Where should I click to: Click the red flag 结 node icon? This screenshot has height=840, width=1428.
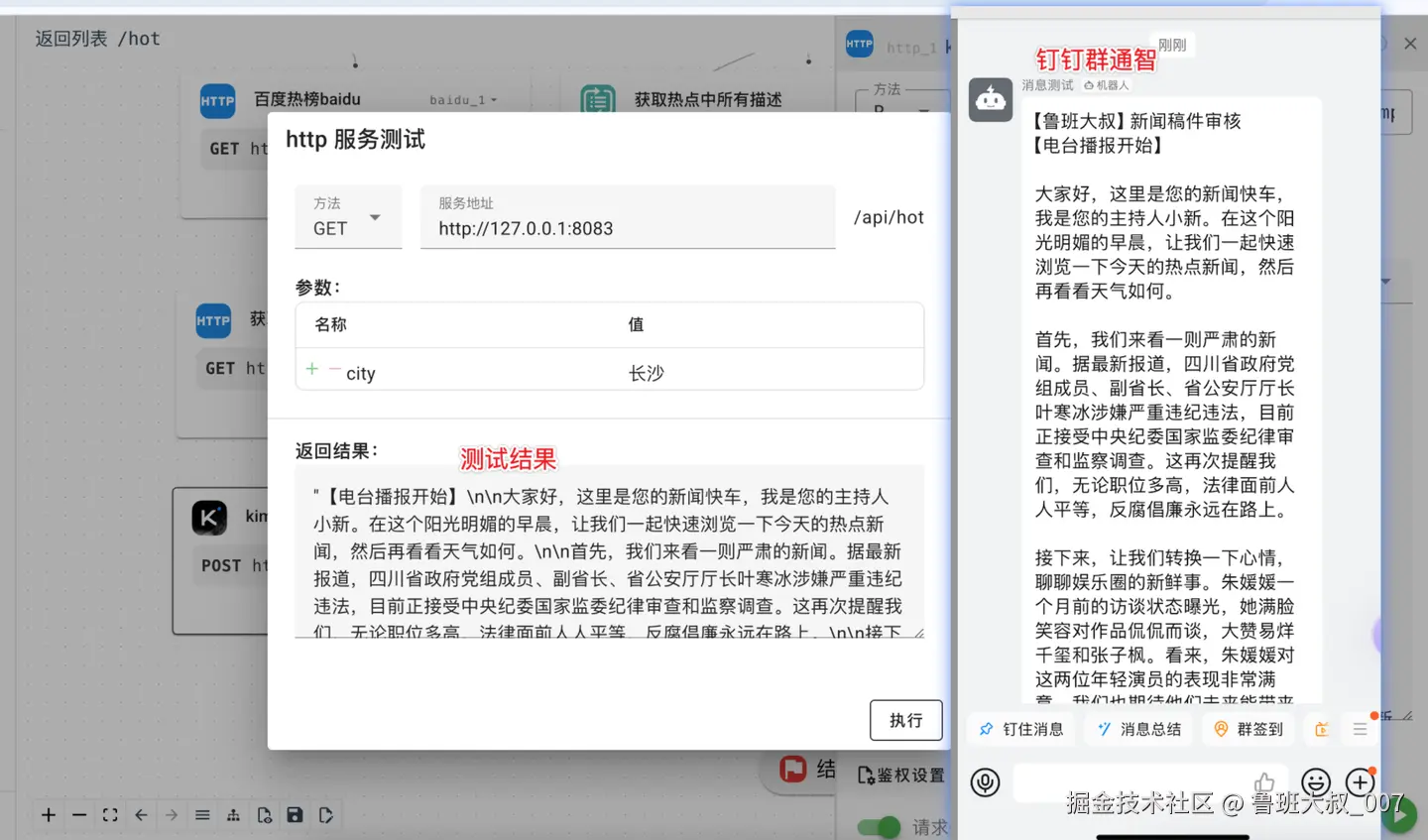793,769
